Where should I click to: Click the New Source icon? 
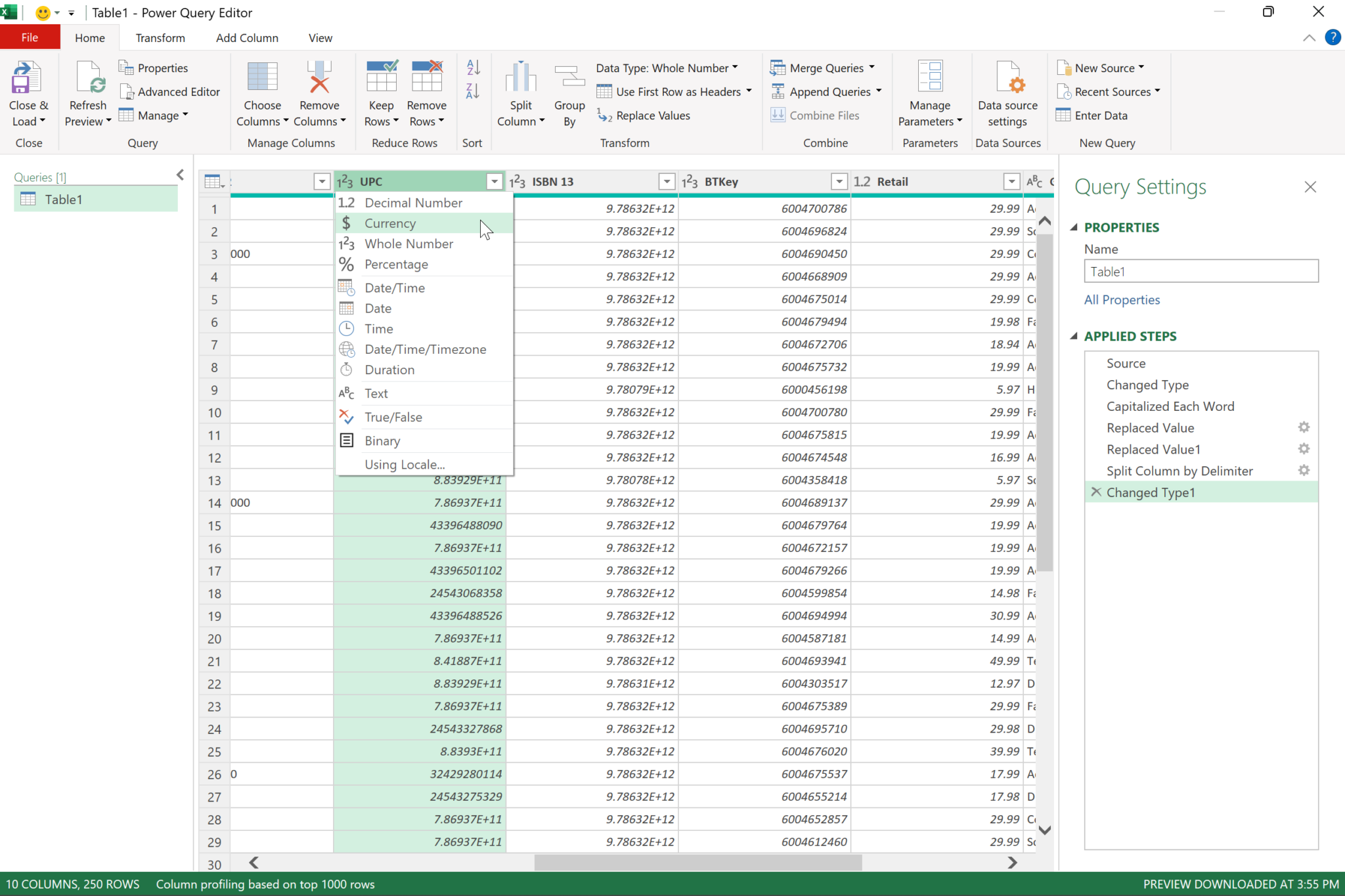point(1063,67)
